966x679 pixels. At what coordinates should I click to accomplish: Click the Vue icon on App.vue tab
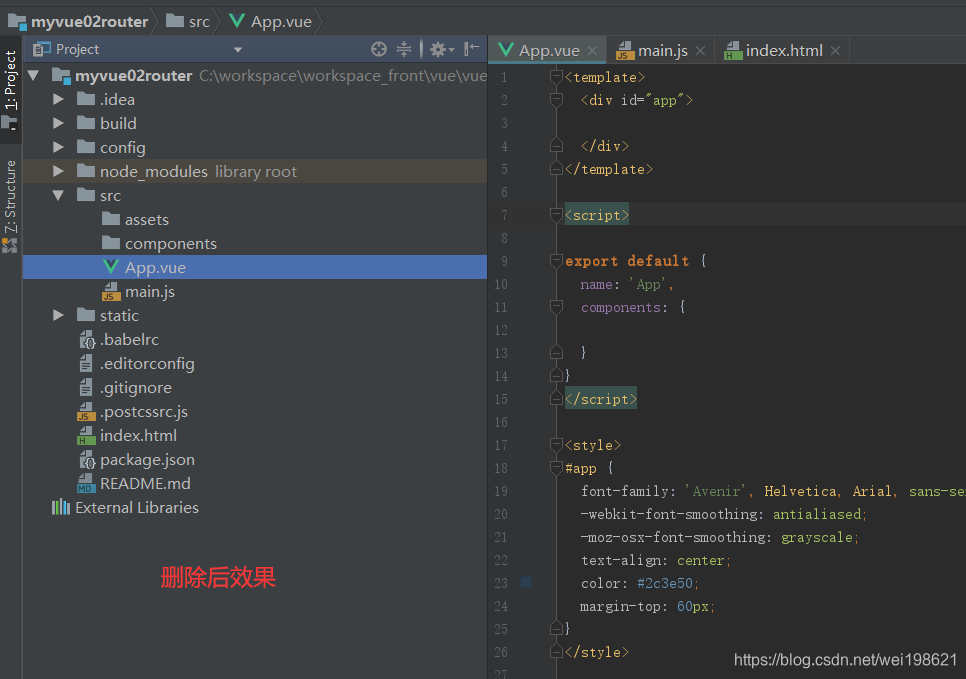tap(506, 50)
